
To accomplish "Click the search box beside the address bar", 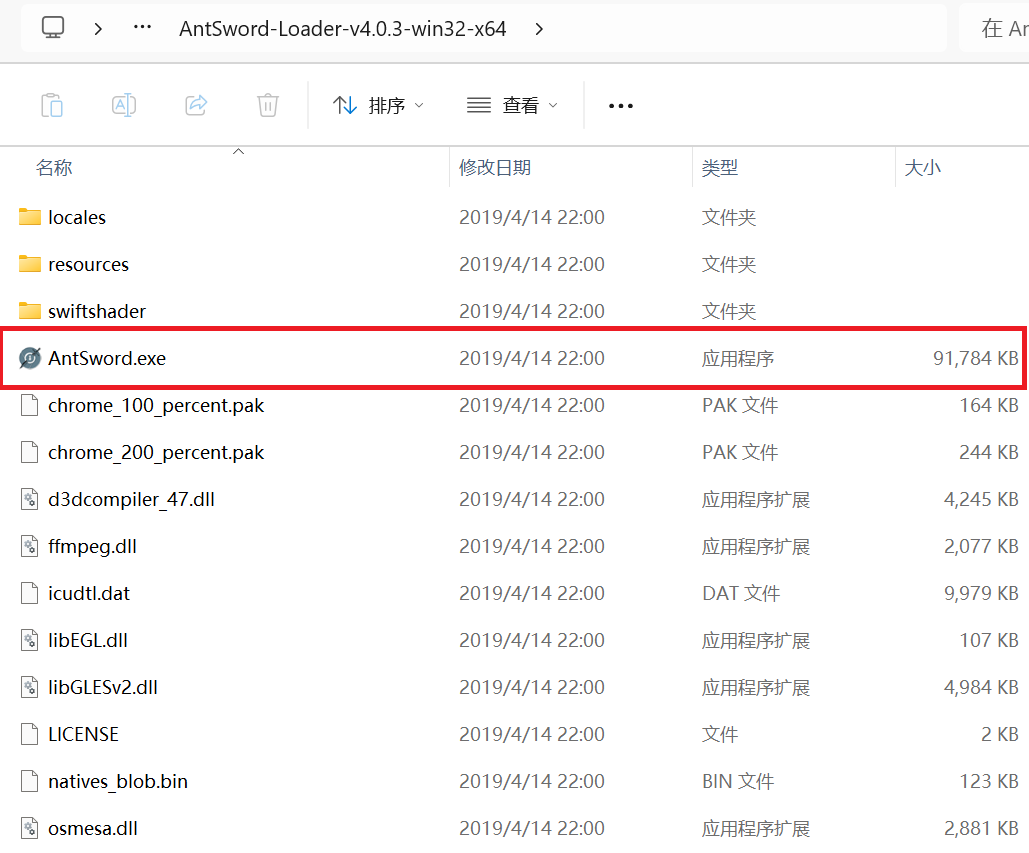I will [994, 28].
